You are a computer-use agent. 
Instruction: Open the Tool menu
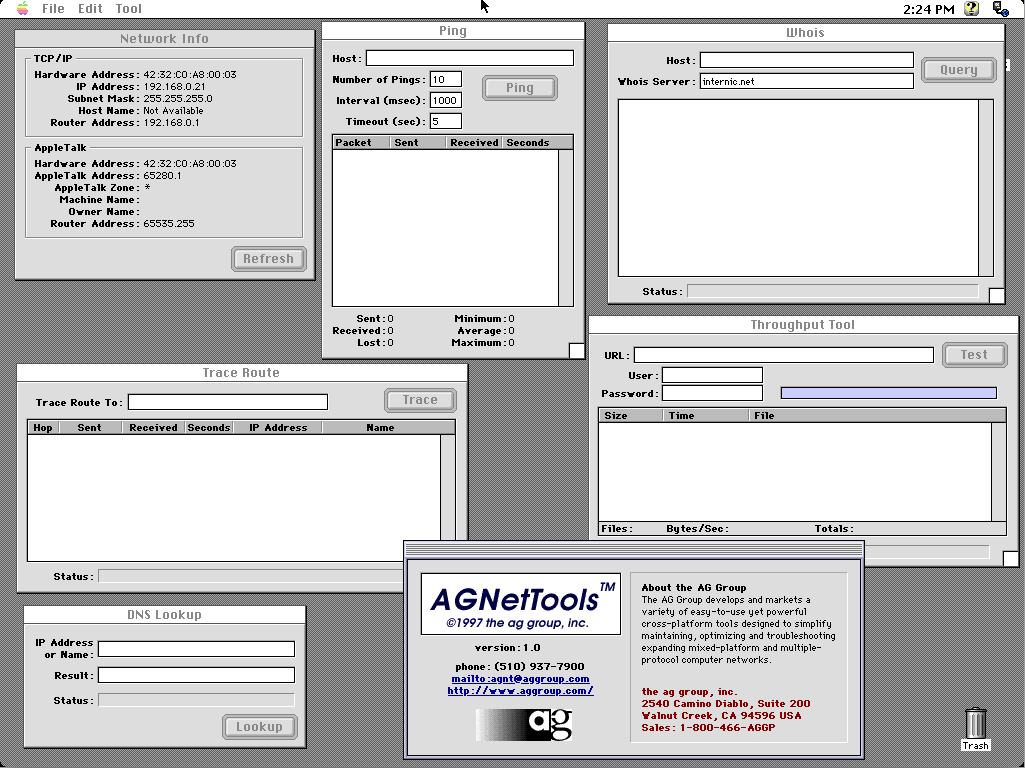click(128, 8)
